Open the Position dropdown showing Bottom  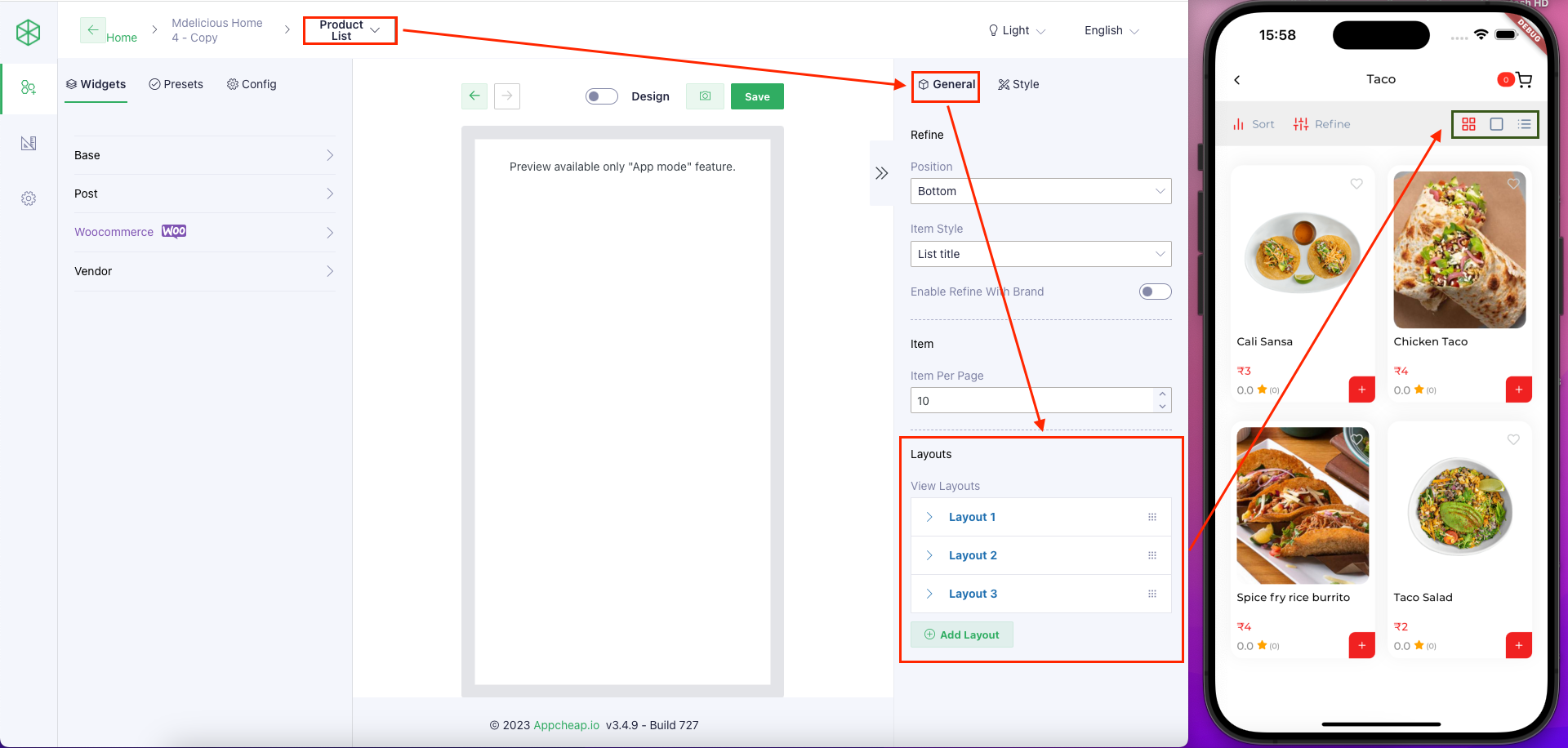point(1040,190)
